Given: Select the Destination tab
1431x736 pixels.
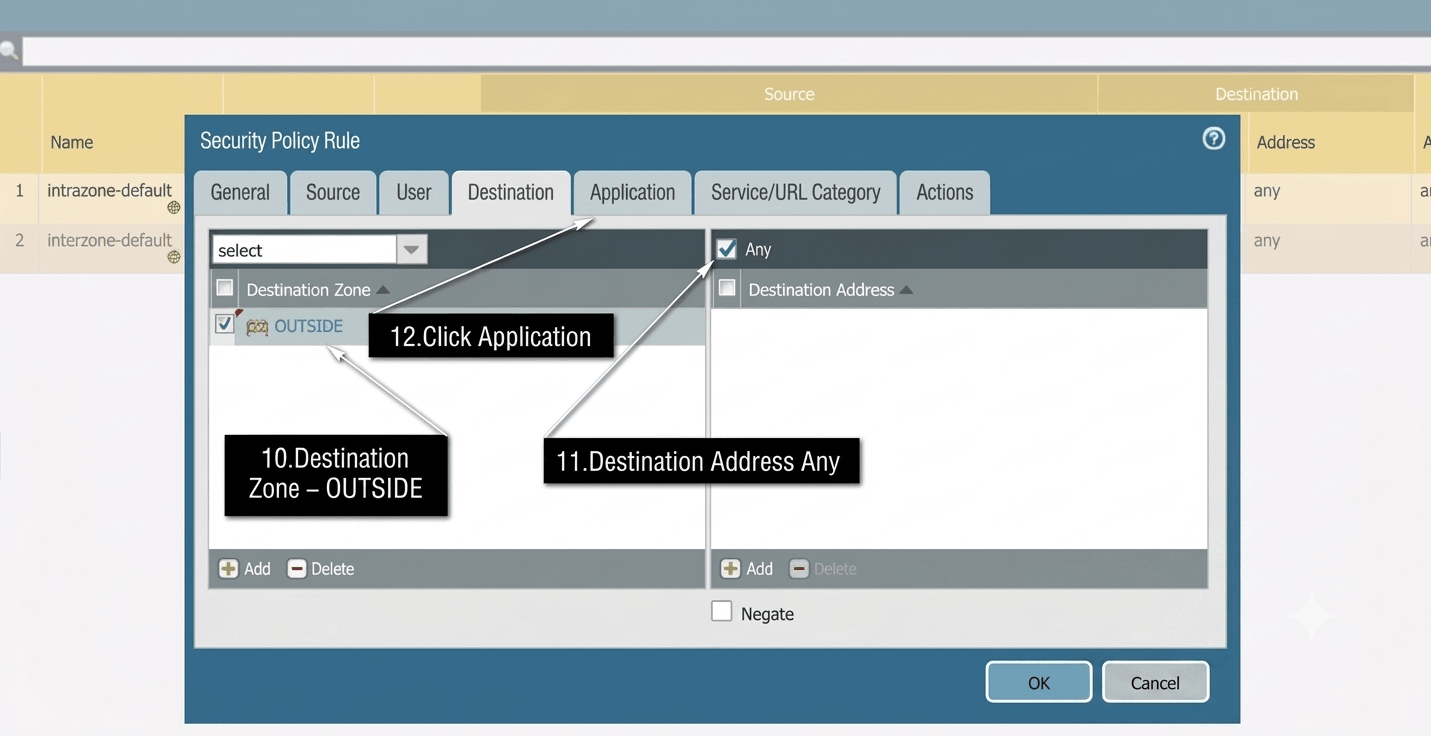Looking at the screenshot, I should click(x=511, y=192).
